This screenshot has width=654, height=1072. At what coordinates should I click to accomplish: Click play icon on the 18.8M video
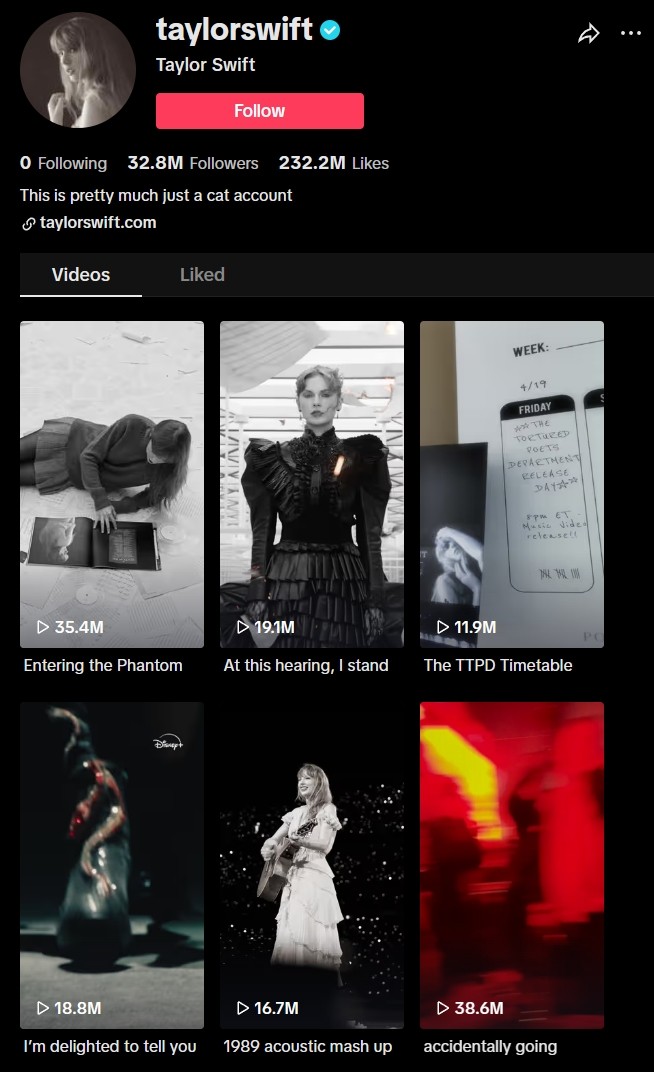[x=42, y=1008]
